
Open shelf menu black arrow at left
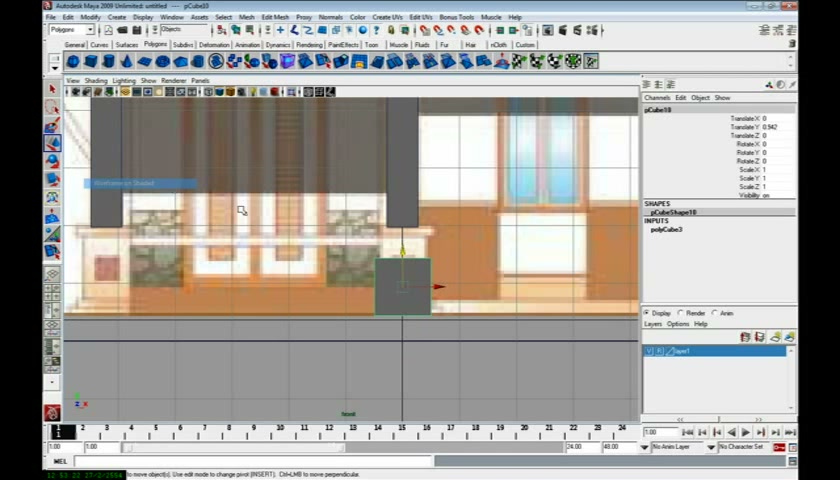55,68
